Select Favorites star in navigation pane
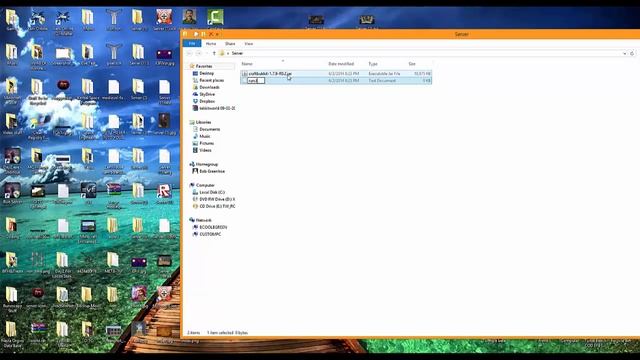The width and height of the screenshot is (640, 360). [192, 66]
